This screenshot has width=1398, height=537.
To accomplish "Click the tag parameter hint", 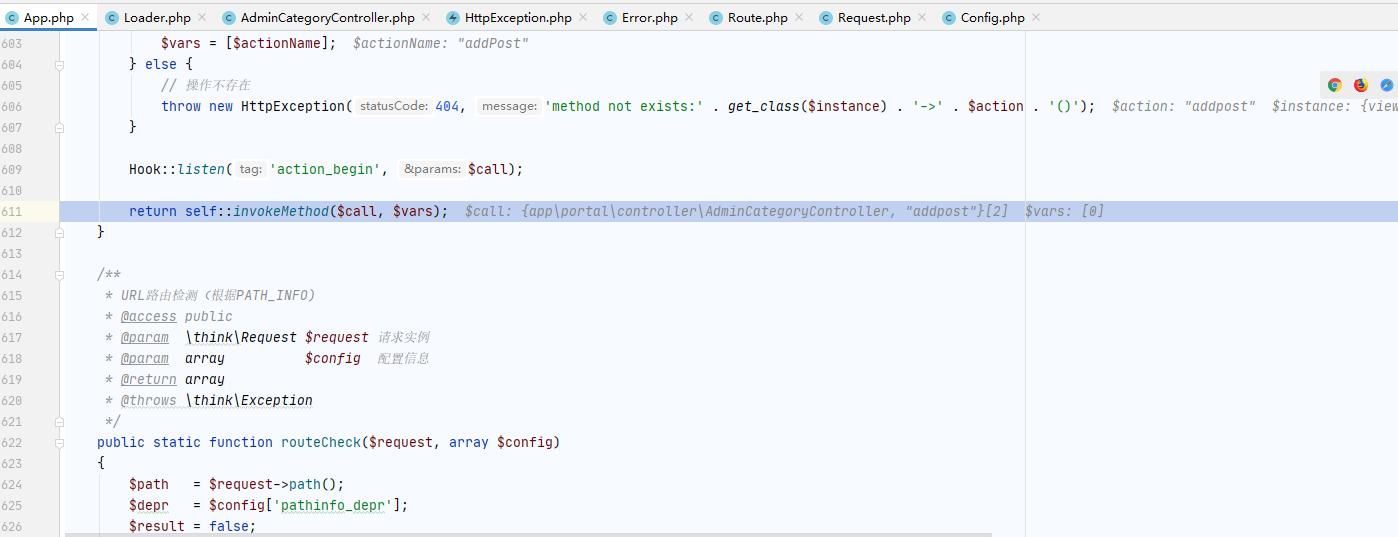I will pyautogui.click(x=251, y=169).
